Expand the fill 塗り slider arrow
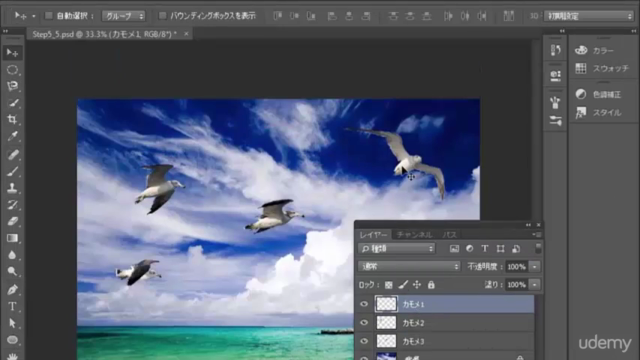This screenshot has width=640, height=360. click(x=535, y=284)
